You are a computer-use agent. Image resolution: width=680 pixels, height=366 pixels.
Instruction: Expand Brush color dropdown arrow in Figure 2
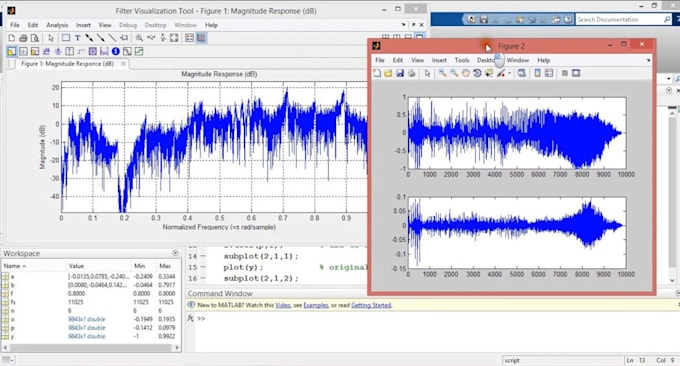(x=509, y=73)
